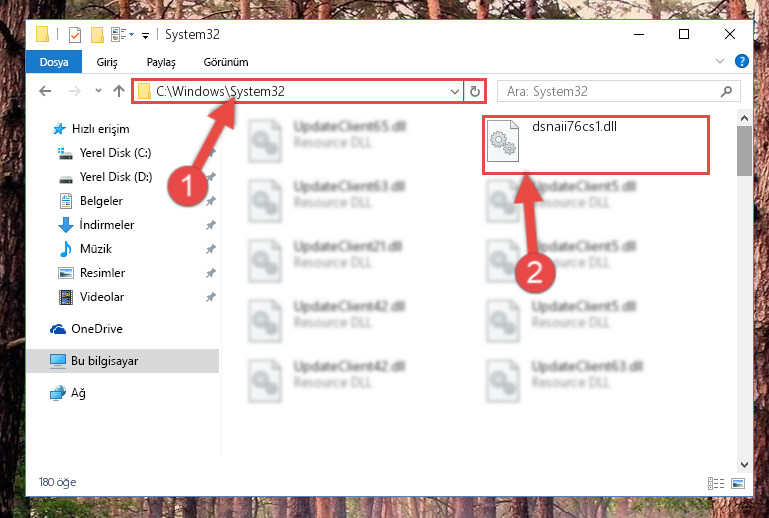Refresh the System32 folder view
Image resolution: width=769 pixels, height=518 pixels.
coord(474,91)
